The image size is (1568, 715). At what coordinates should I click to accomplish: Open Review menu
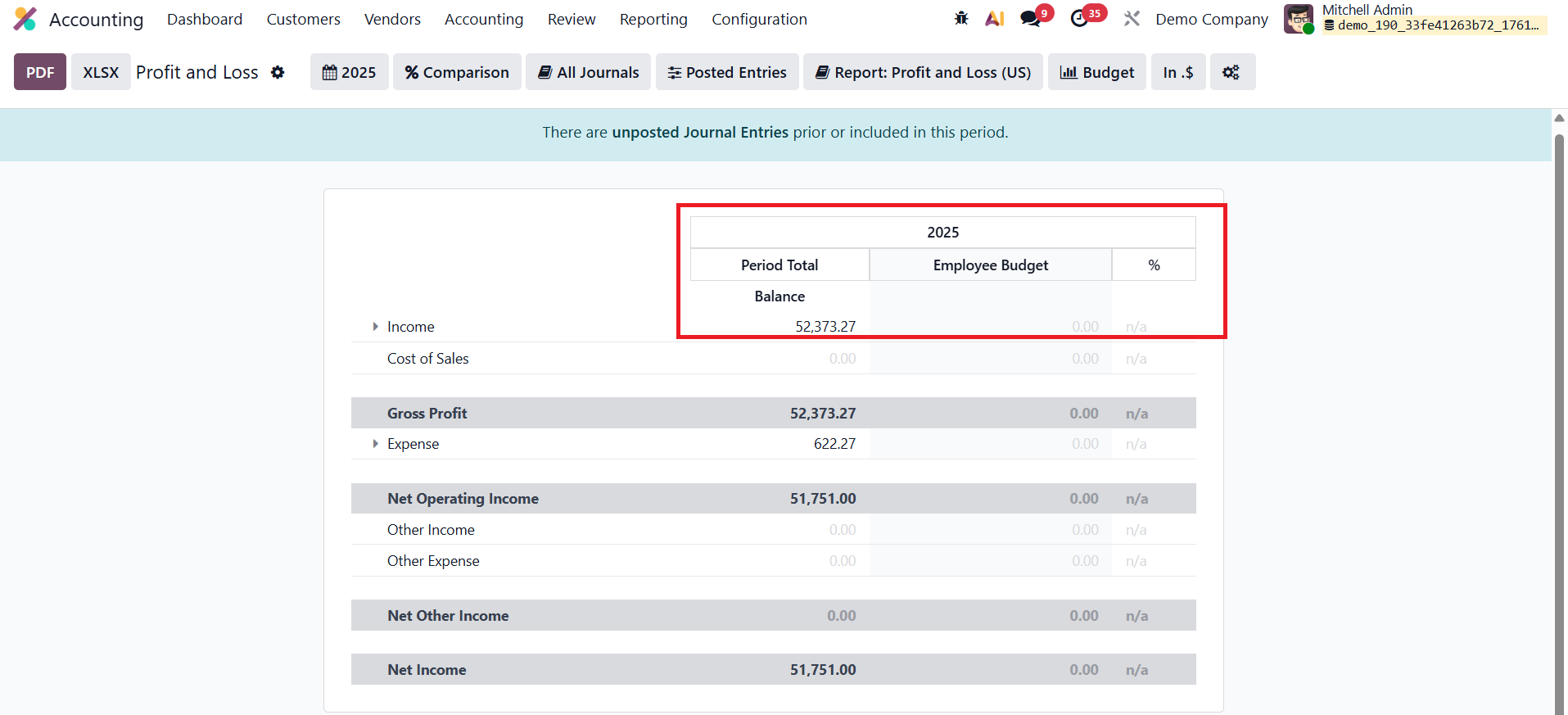click(572, 19)
